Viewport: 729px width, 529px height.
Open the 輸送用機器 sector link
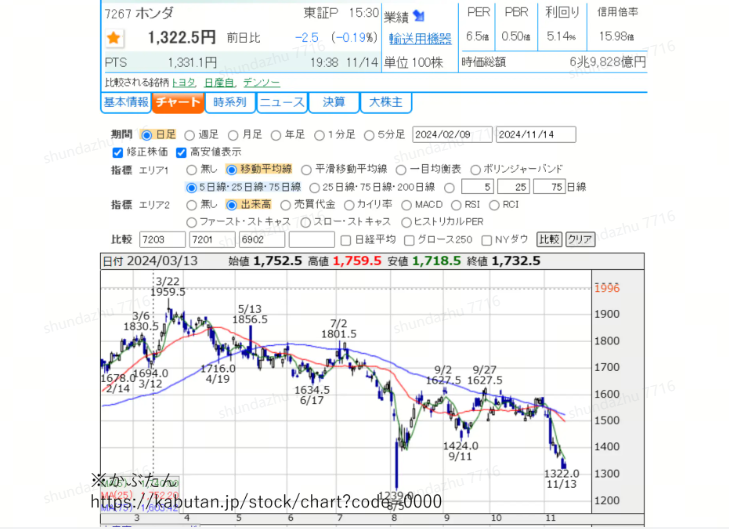tap(420, 39)
